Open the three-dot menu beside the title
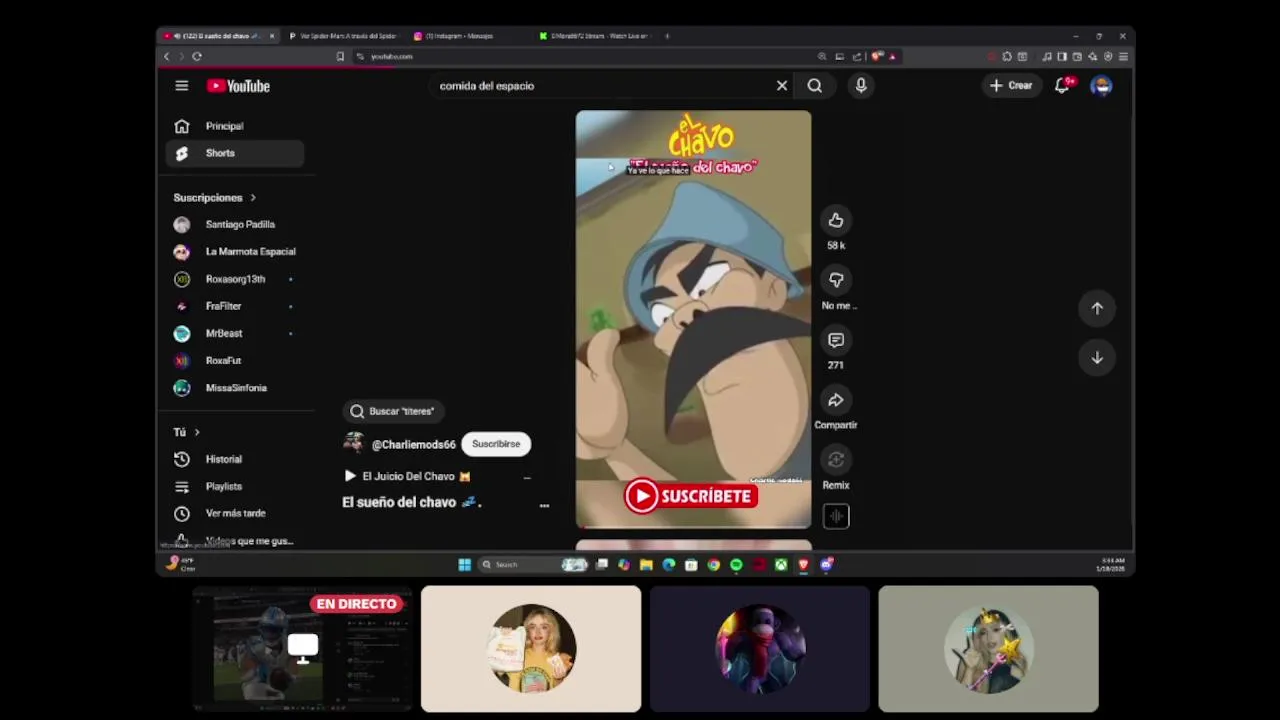 click(x=544, y=506)
